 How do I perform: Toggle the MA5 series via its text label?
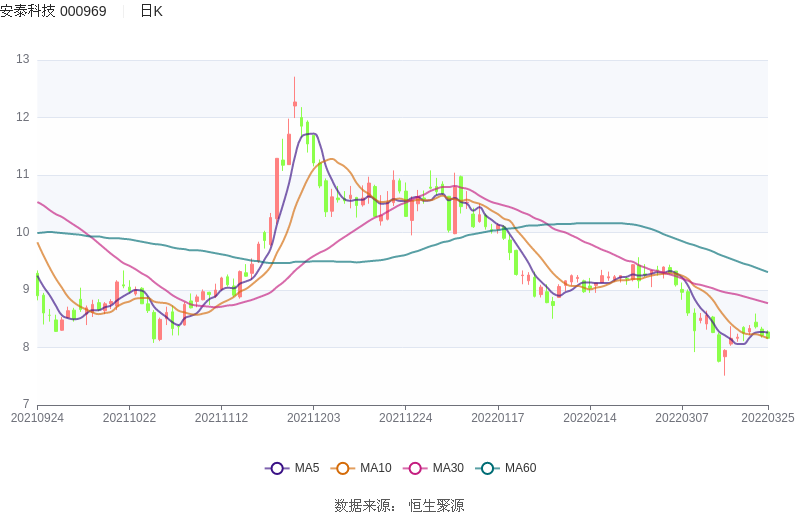[306, 468]
